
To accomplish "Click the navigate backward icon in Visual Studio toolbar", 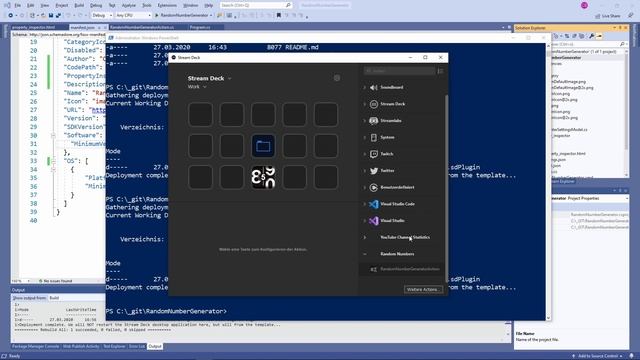I will point(11,16).
